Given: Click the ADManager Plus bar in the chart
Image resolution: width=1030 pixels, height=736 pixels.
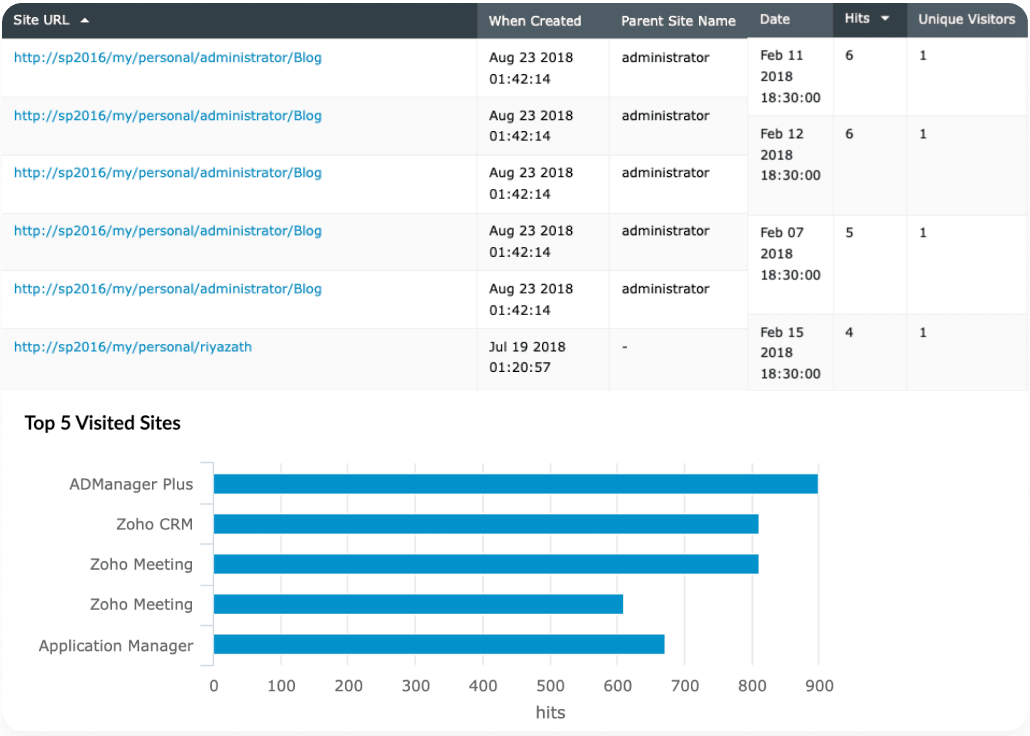Looking at the screenshot, I should 515,483.
